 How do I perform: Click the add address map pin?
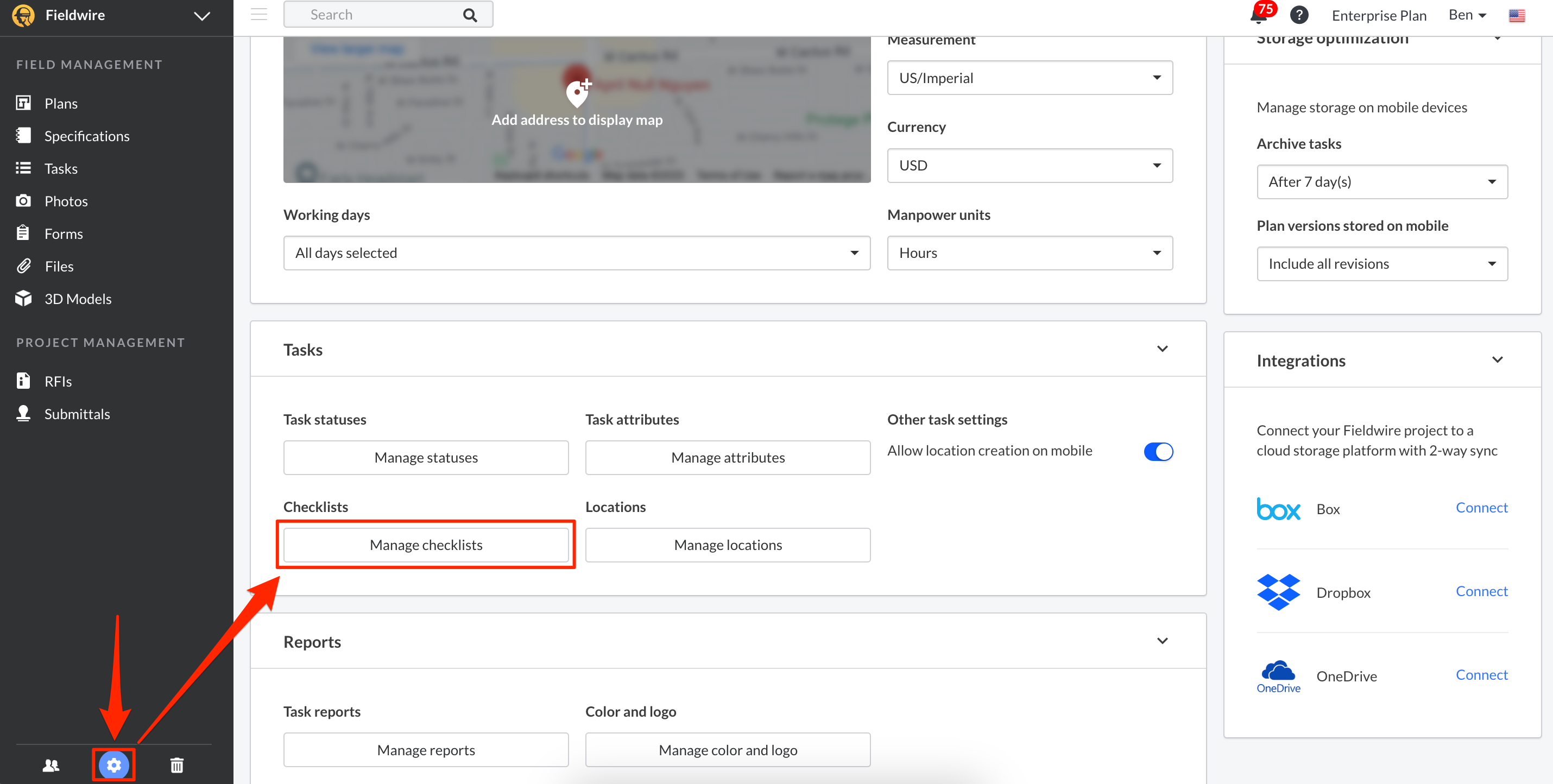click(577, 93)
